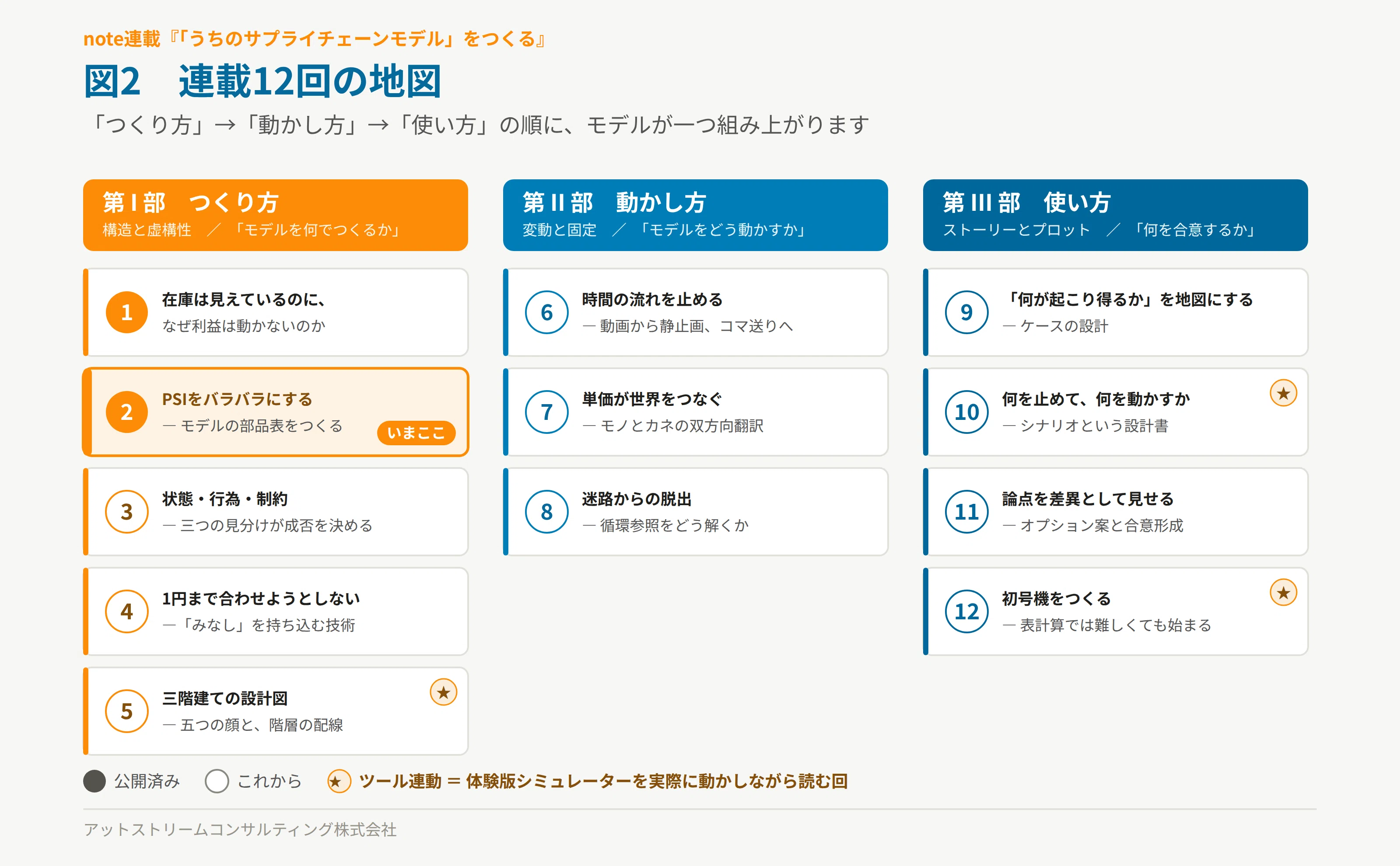The height and width of the screenshot is (866, 1400).
Task: Click star icon on 三階建ての設計図 card
Action: (x=443, y=692)
